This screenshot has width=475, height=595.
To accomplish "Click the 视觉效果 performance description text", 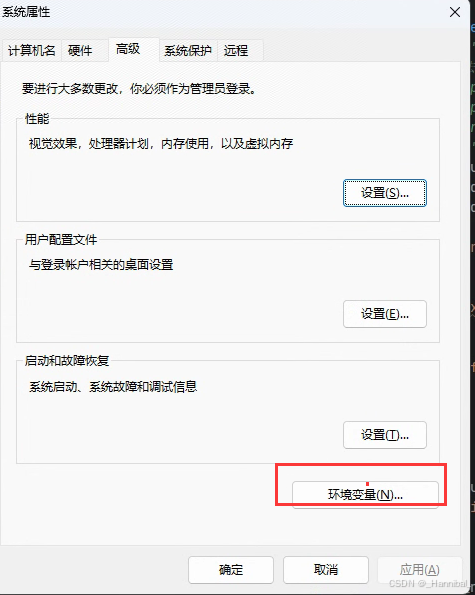I will click(161, 144).
